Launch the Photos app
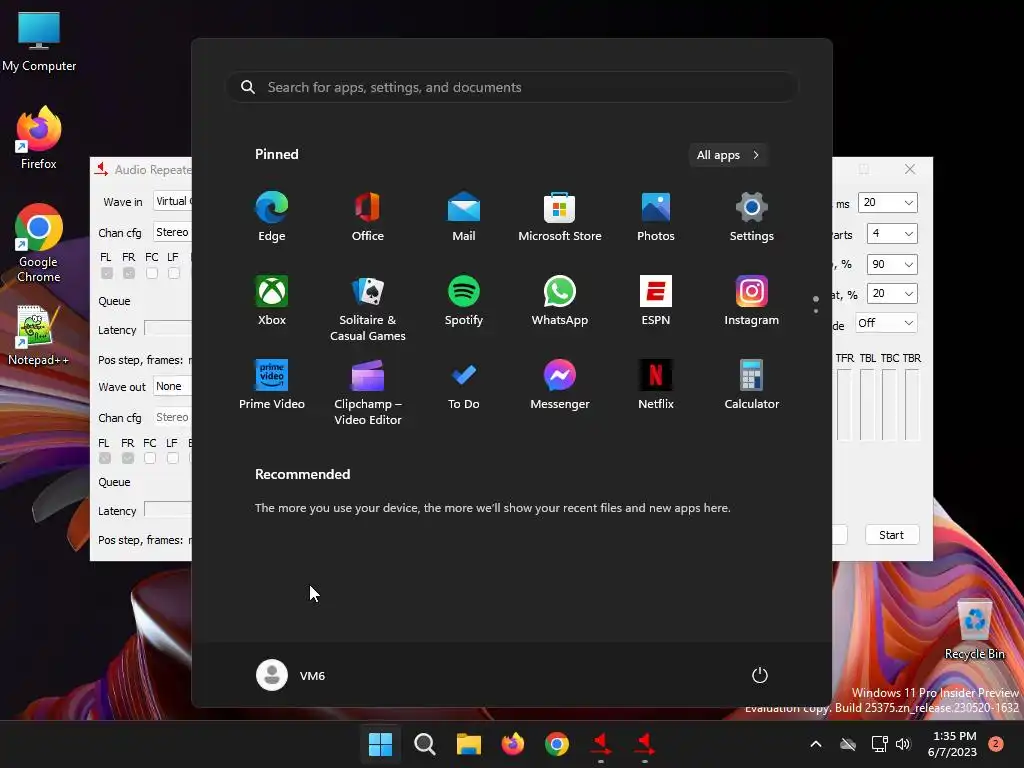The width and height of the screenshot is (1024, 768). (656, 217)
